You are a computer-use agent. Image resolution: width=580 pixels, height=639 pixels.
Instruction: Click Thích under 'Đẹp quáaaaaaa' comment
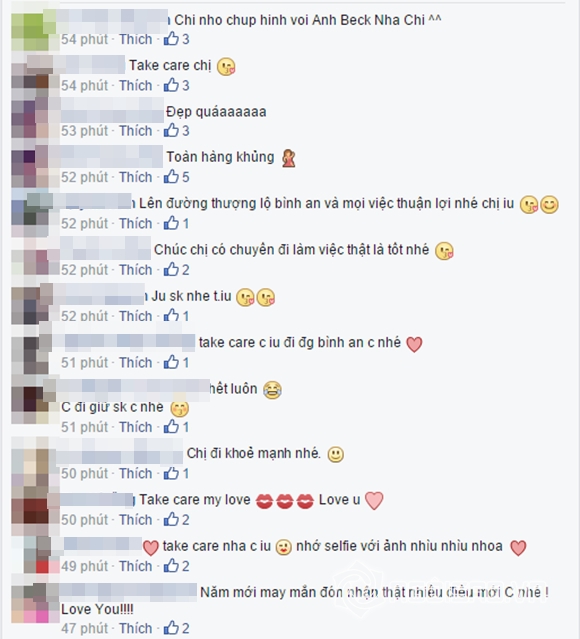coord(135,130)
